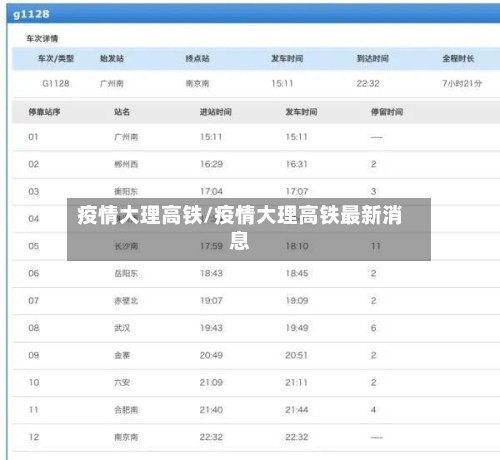
Task: Click station 南京南 in stop 12 row
Action: point(126,437)
